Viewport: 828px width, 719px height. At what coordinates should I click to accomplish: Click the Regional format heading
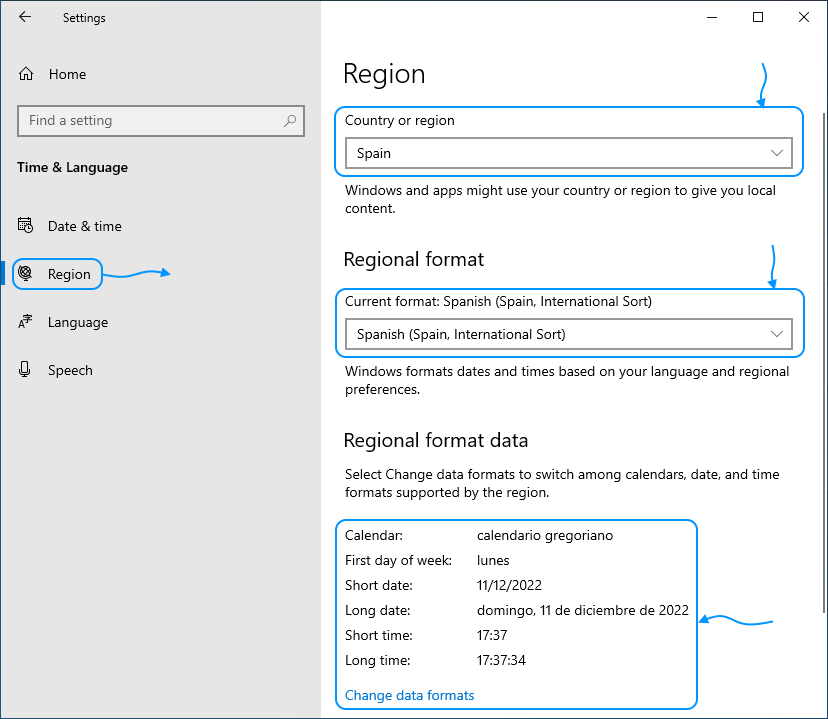tap(413, 259)
